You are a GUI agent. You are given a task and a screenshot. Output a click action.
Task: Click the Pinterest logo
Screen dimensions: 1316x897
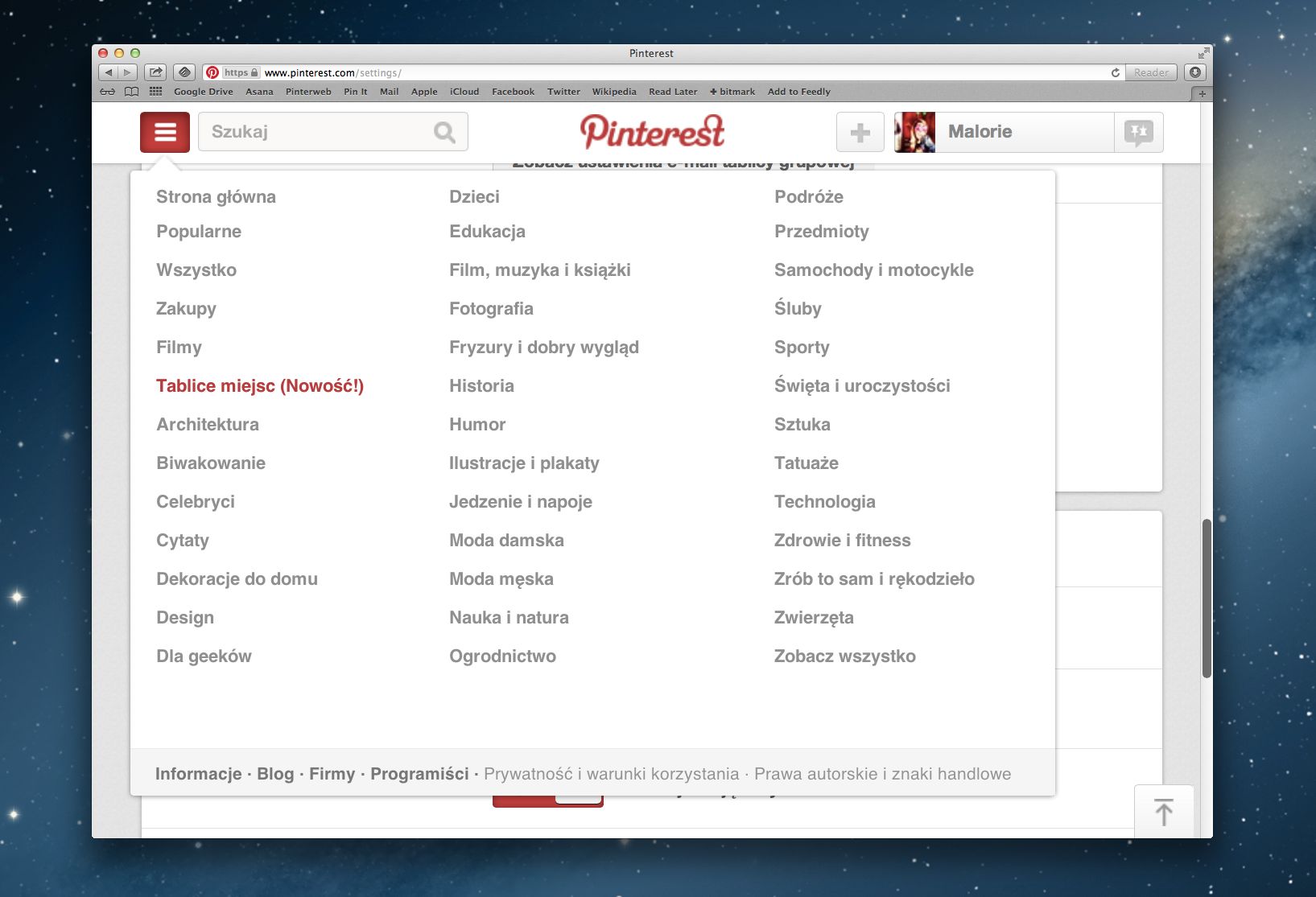[652, 132]
